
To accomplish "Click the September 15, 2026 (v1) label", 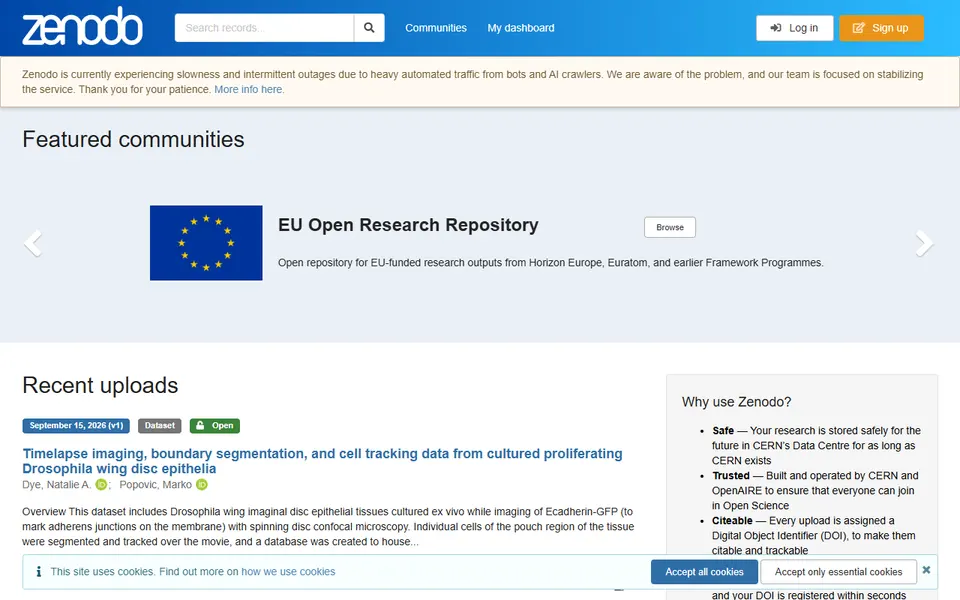I will [x=77, y=426].
